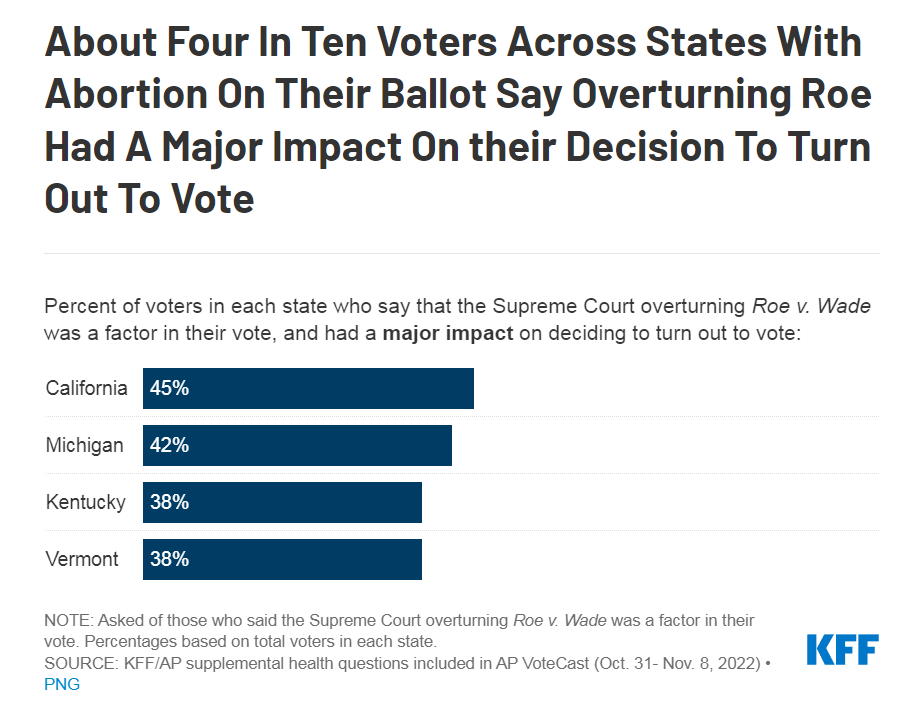Click the chart headline title
918x706 pixels.
click(x=458, y=121)
